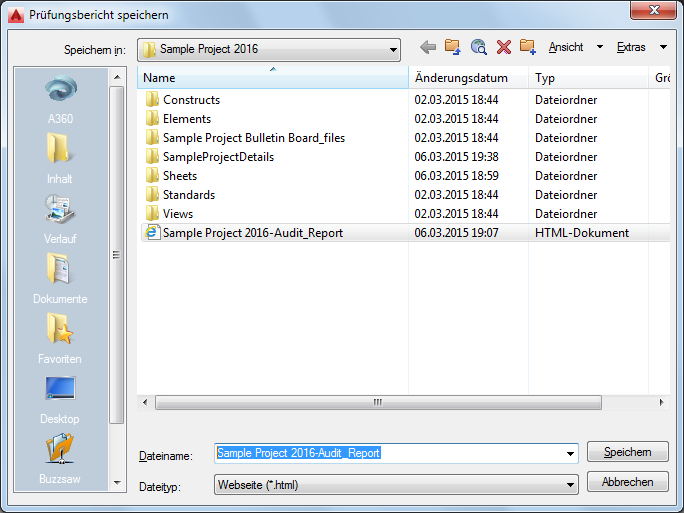Click the Views folder icon

152,214
